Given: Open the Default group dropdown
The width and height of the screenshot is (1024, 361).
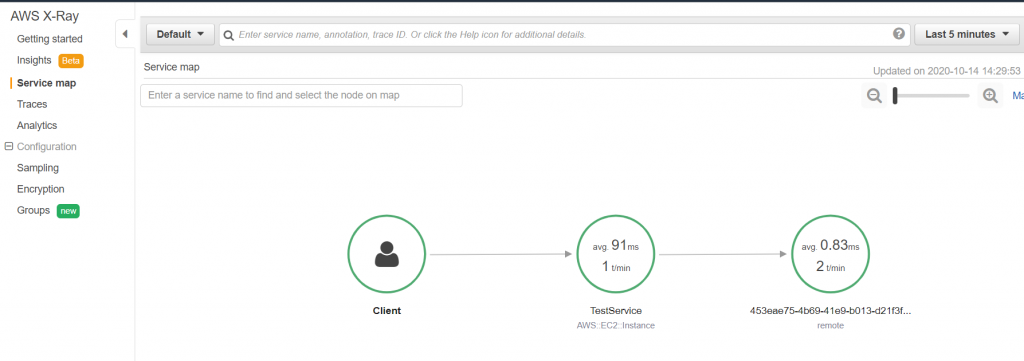Looking at the screenshot, I should (180, 34).
